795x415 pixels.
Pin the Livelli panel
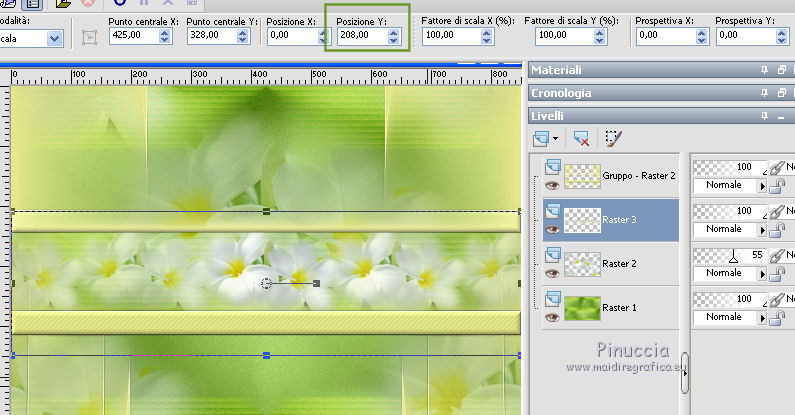[x=764, y=116]
